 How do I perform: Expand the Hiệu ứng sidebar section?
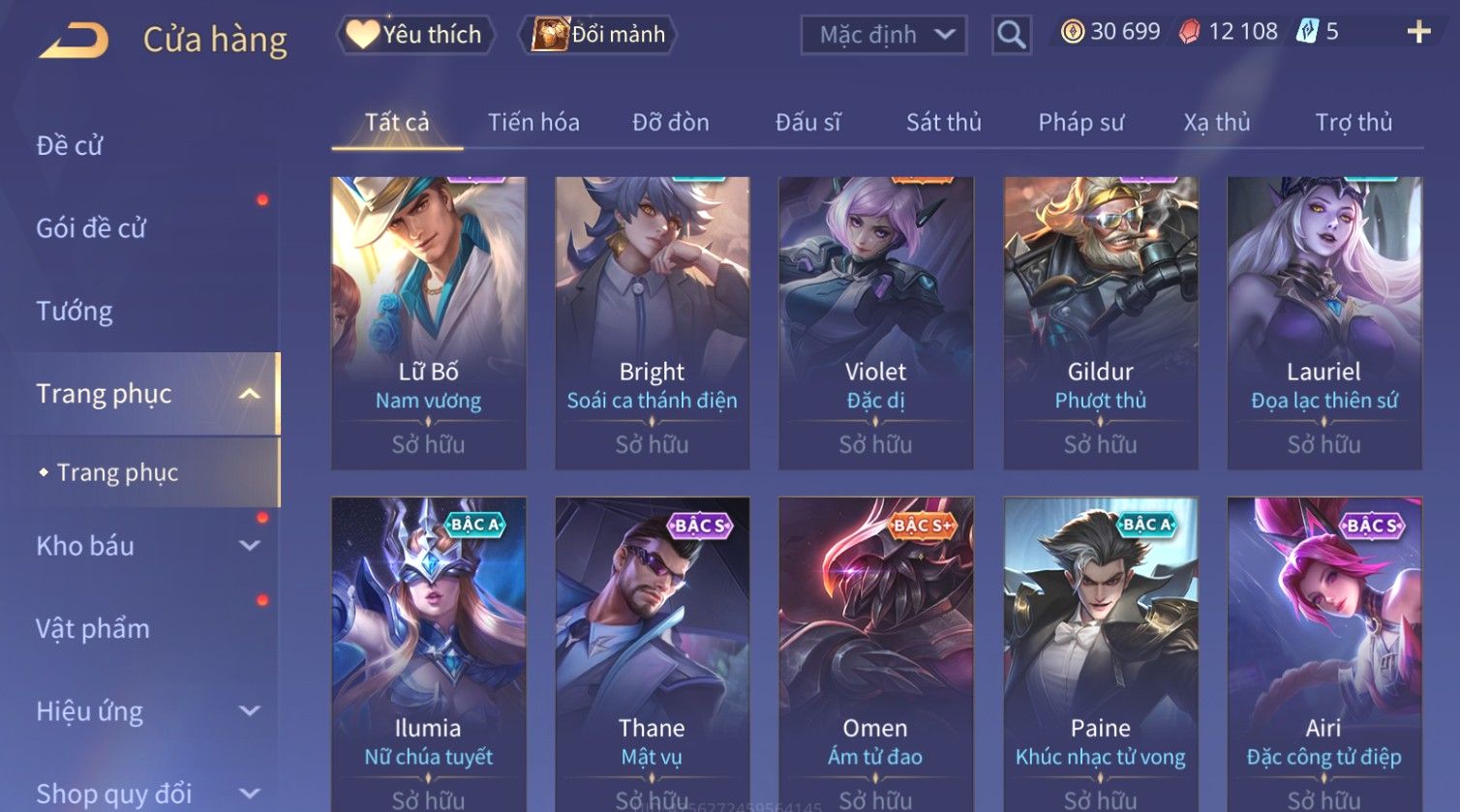tap(249, 711)
